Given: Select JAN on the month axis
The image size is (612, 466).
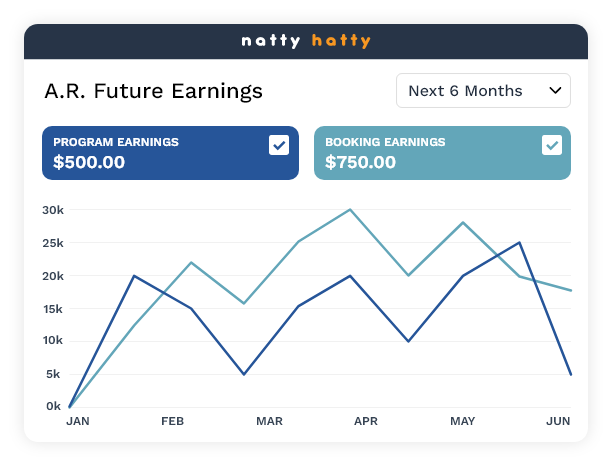Looking at the screenshot, I should tap(78, 422).
